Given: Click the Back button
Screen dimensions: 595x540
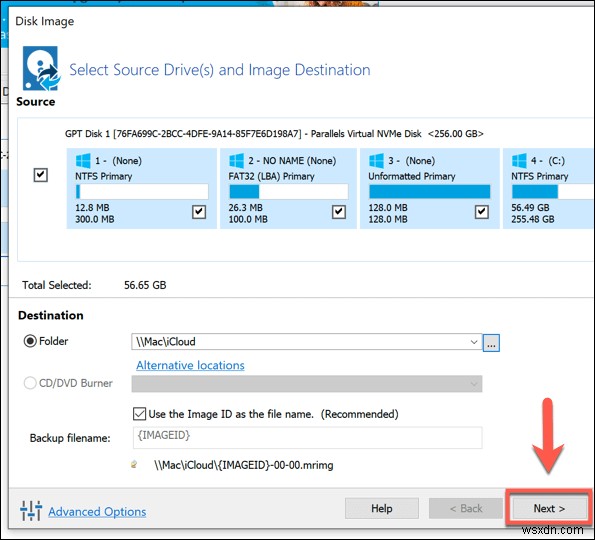Looking at the screenshot, I should tap(466, 508).
